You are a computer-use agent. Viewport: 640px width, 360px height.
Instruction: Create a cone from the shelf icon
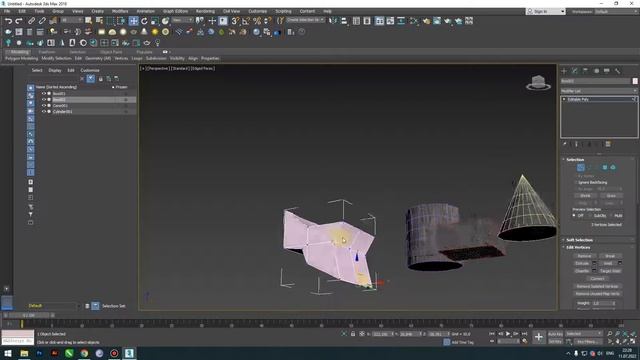[x=144, y=31]
